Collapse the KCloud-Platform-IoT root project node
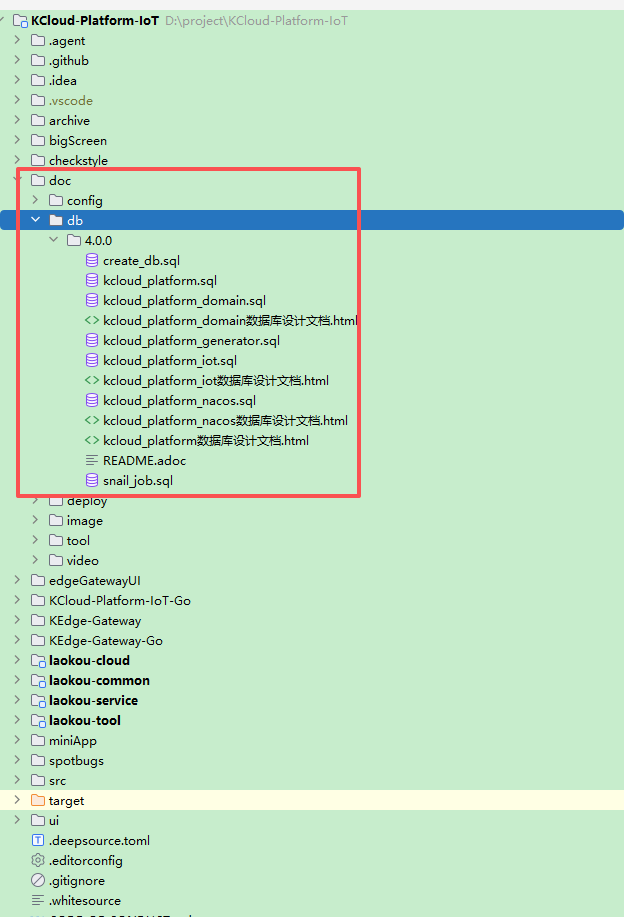 click(5, 21)
